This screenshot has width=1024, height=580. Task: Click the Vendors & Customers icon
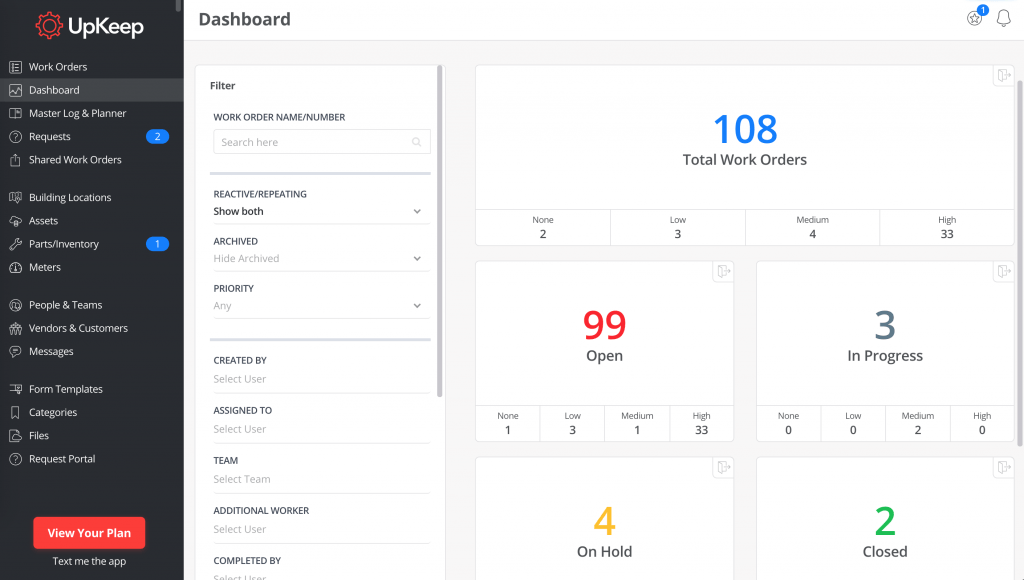pos(15,329)
